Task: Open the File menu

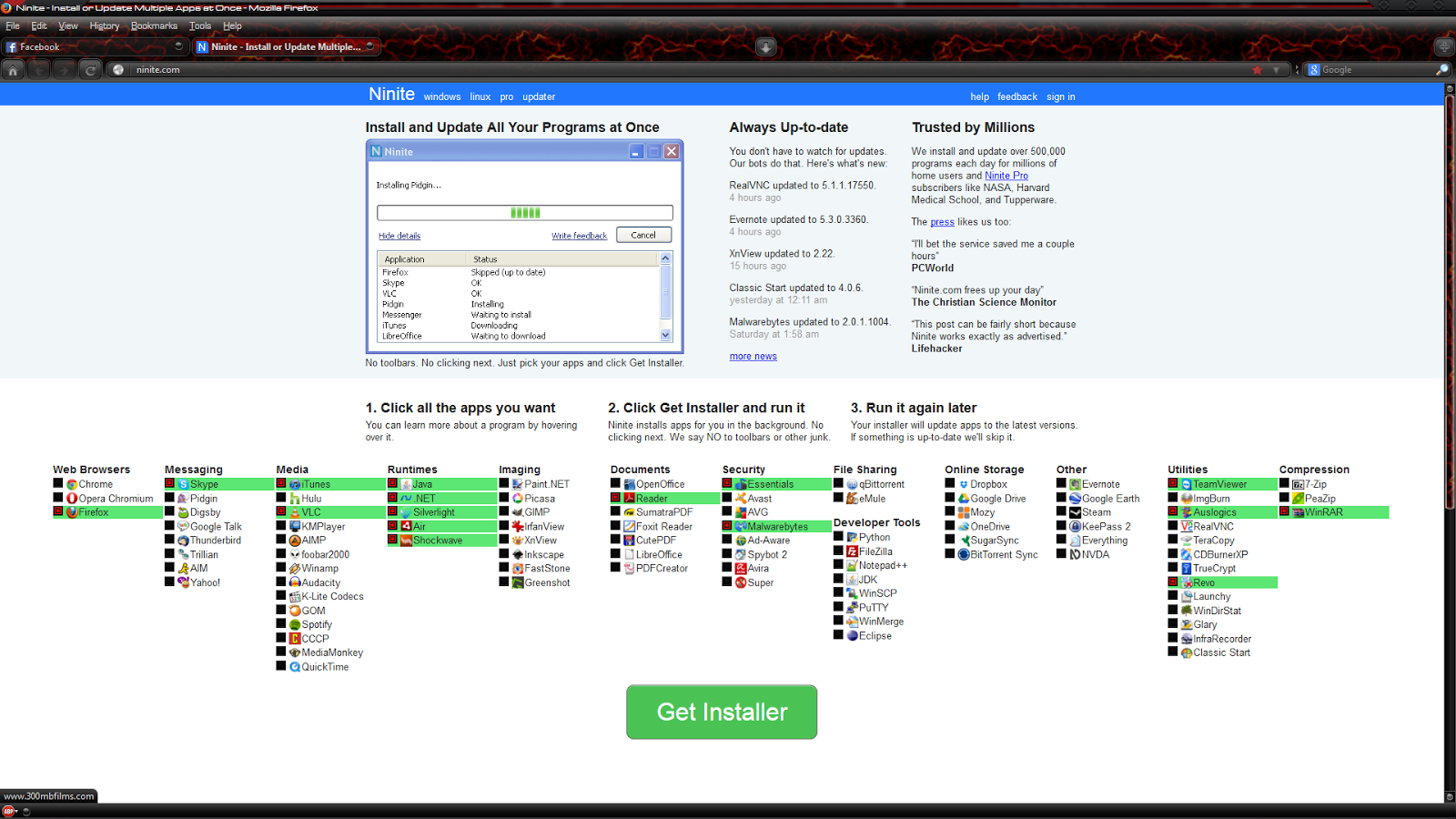Action: click(13, 26)
